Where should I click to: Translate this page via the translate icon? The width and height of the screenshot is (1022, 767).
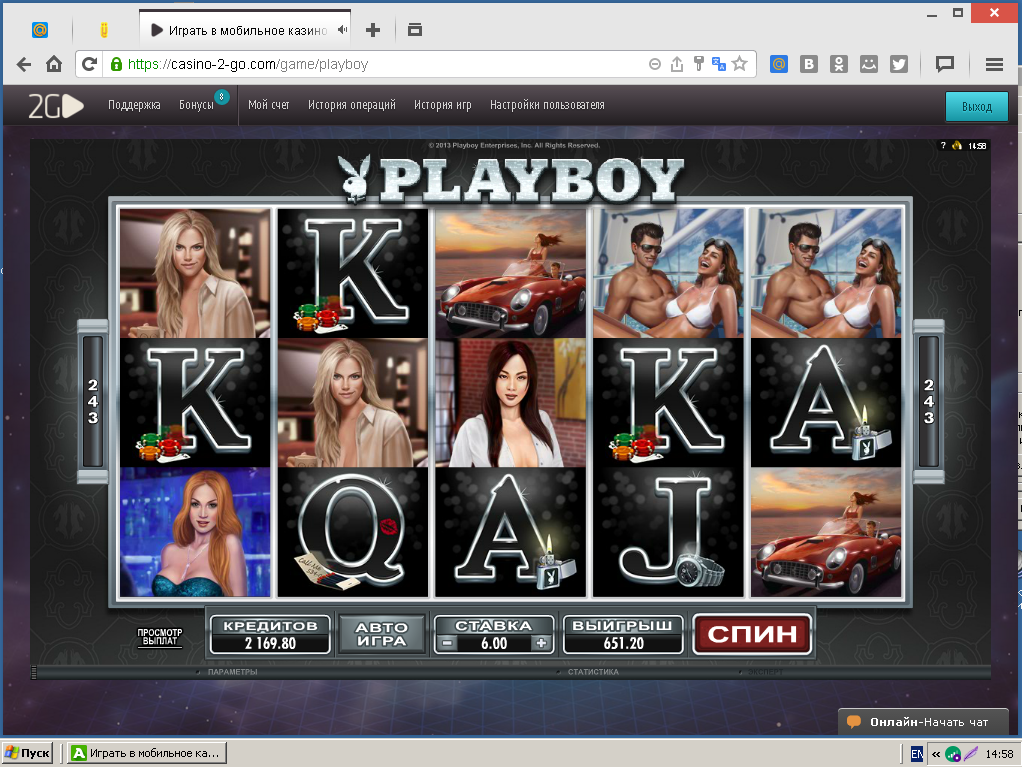pos(719,64)
